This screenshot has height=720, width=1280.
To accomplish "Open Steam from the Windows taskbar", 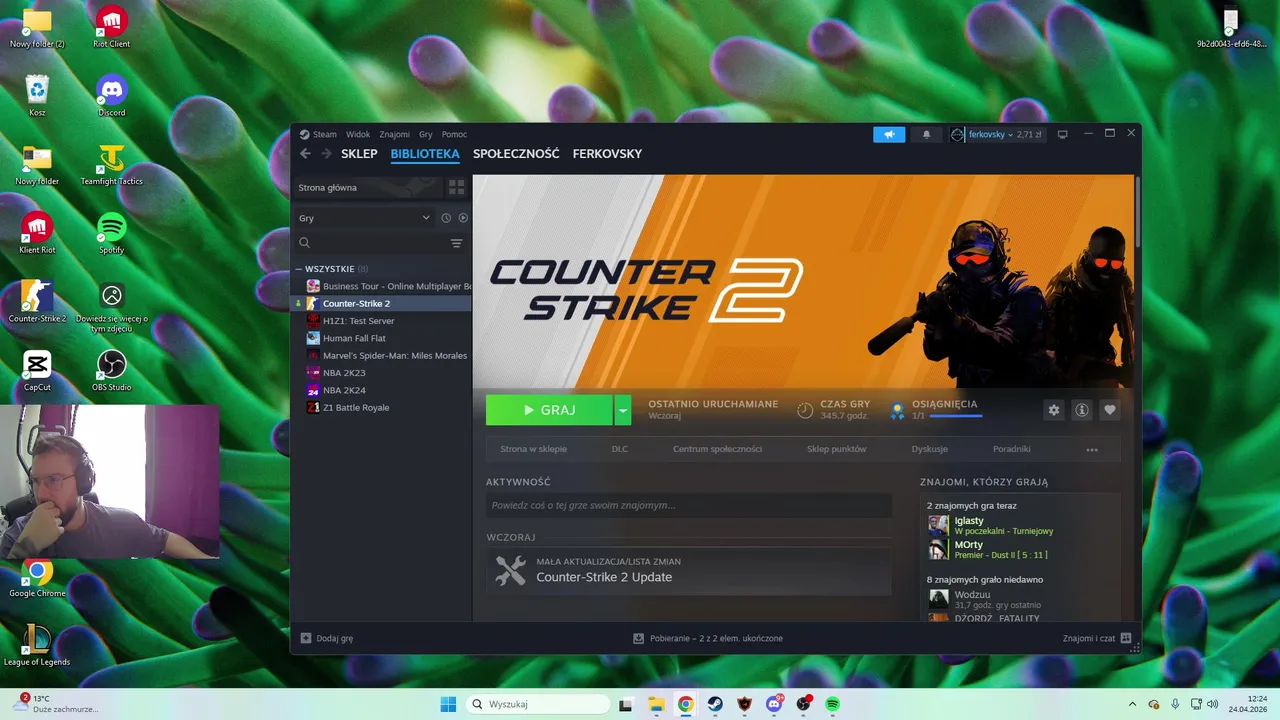I will (x=715, y=704).
